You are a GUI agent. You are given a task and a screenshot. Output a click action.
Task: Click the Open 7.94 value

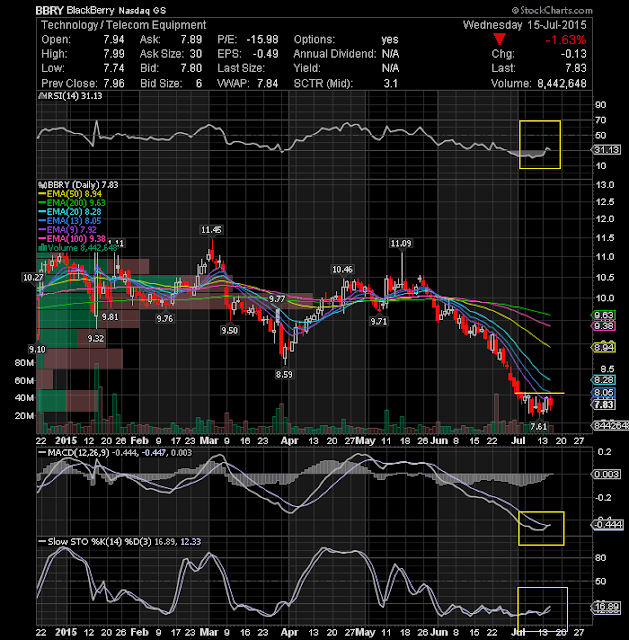click(113, 40)
